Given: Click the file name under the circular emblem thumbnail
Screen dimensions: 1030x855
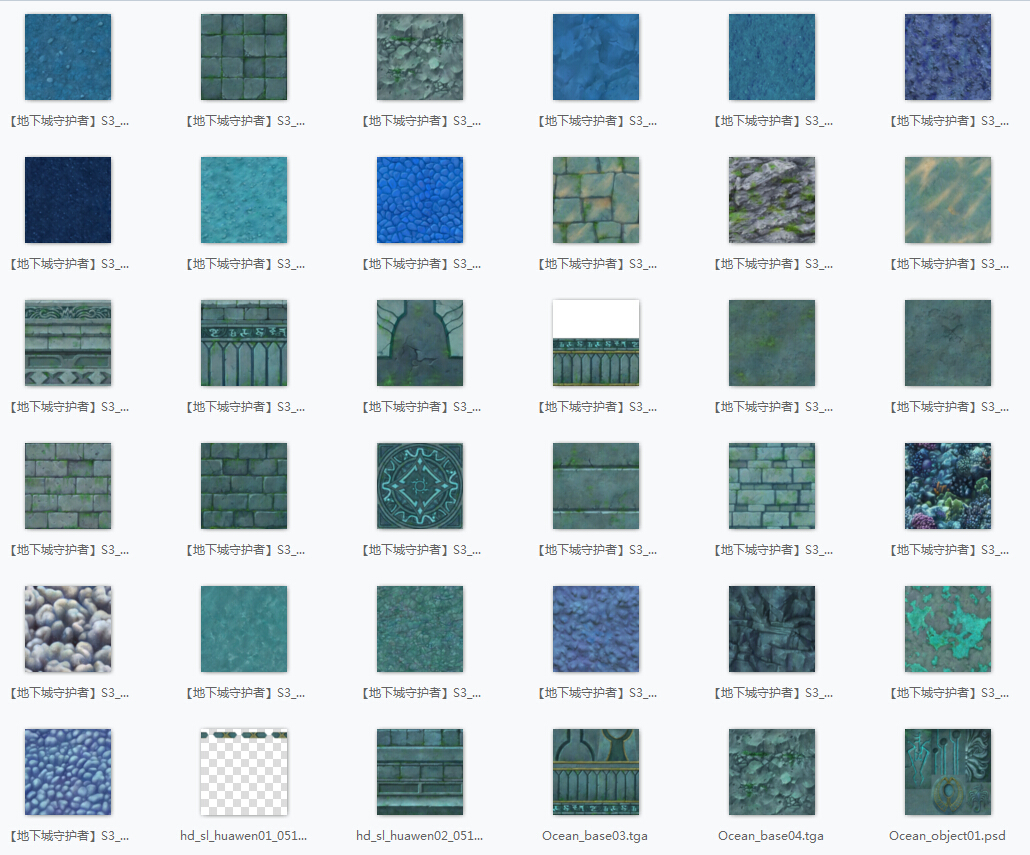Looking at the screenshot, I should point(420,550).
